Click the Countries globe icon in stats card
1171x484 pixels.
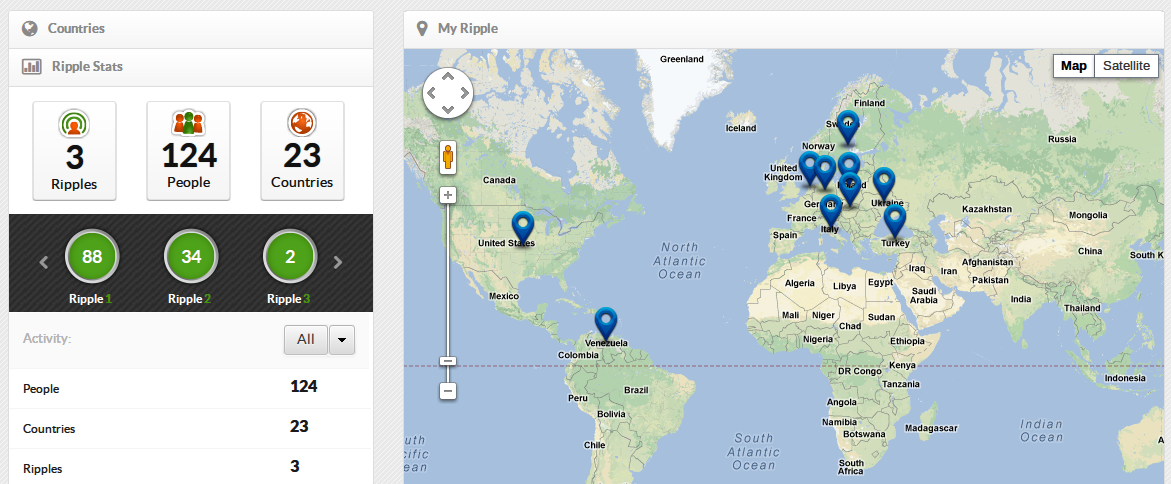(302, 123)
